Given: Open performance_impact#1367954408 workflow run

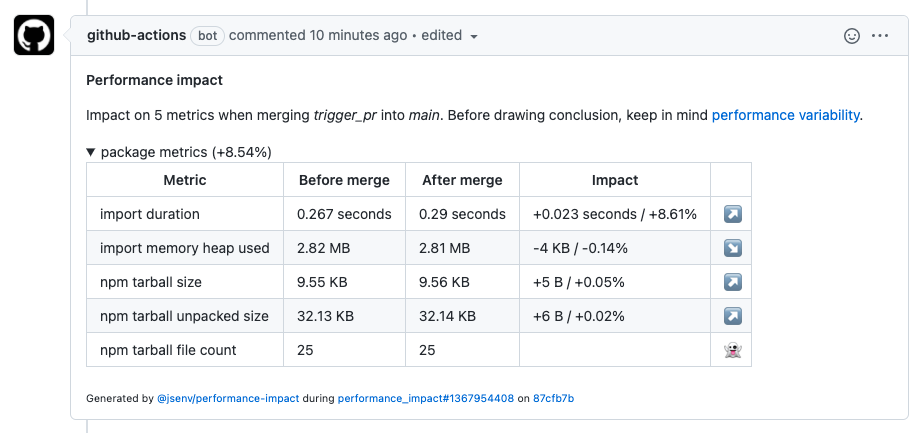Looking at the screenshot, I should pyautogui.click(x=425, y=399).
